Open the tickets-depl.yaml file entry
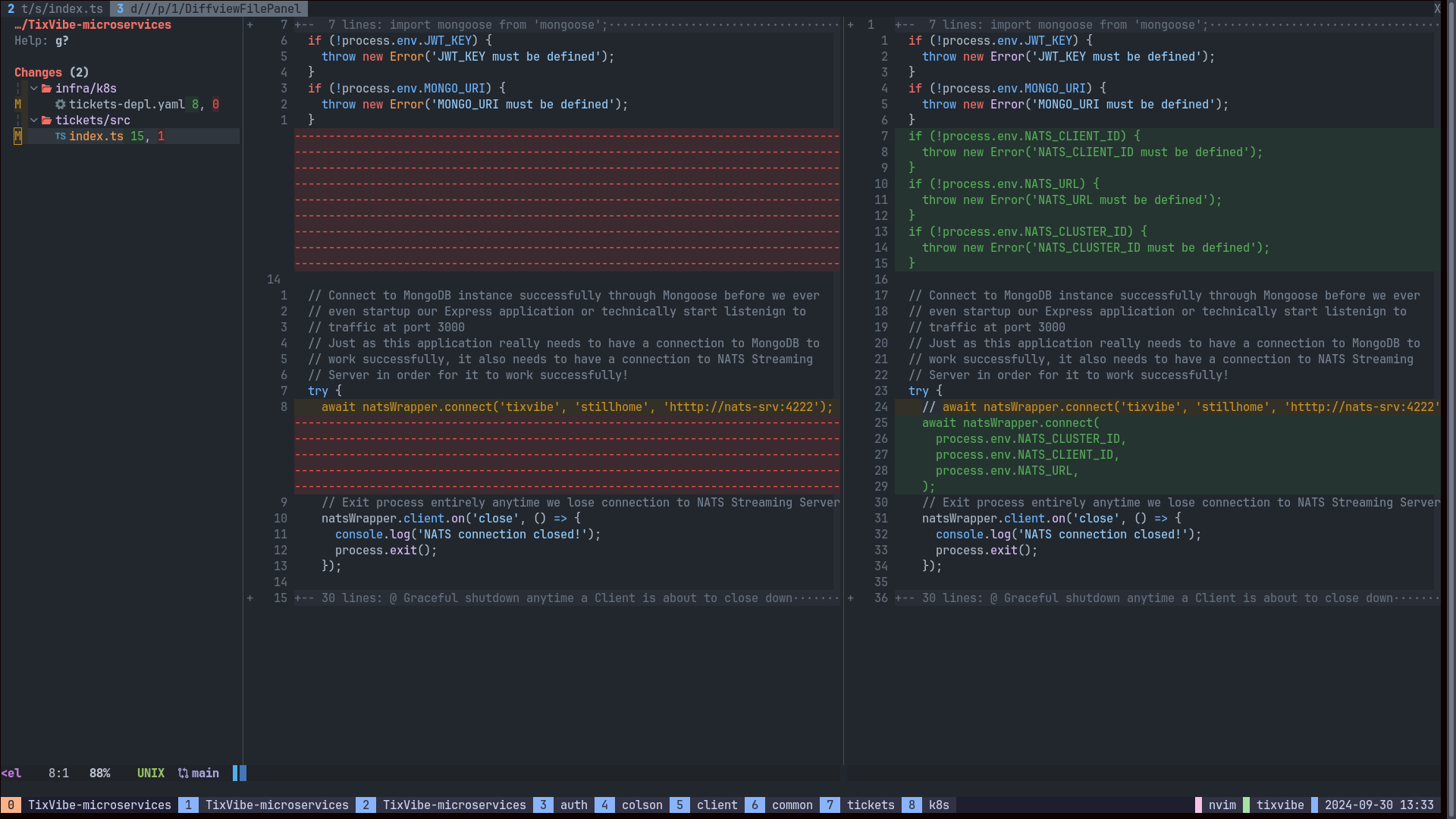Image resolution: width=1456 pixels, height=819 pixels. point(127,105)
